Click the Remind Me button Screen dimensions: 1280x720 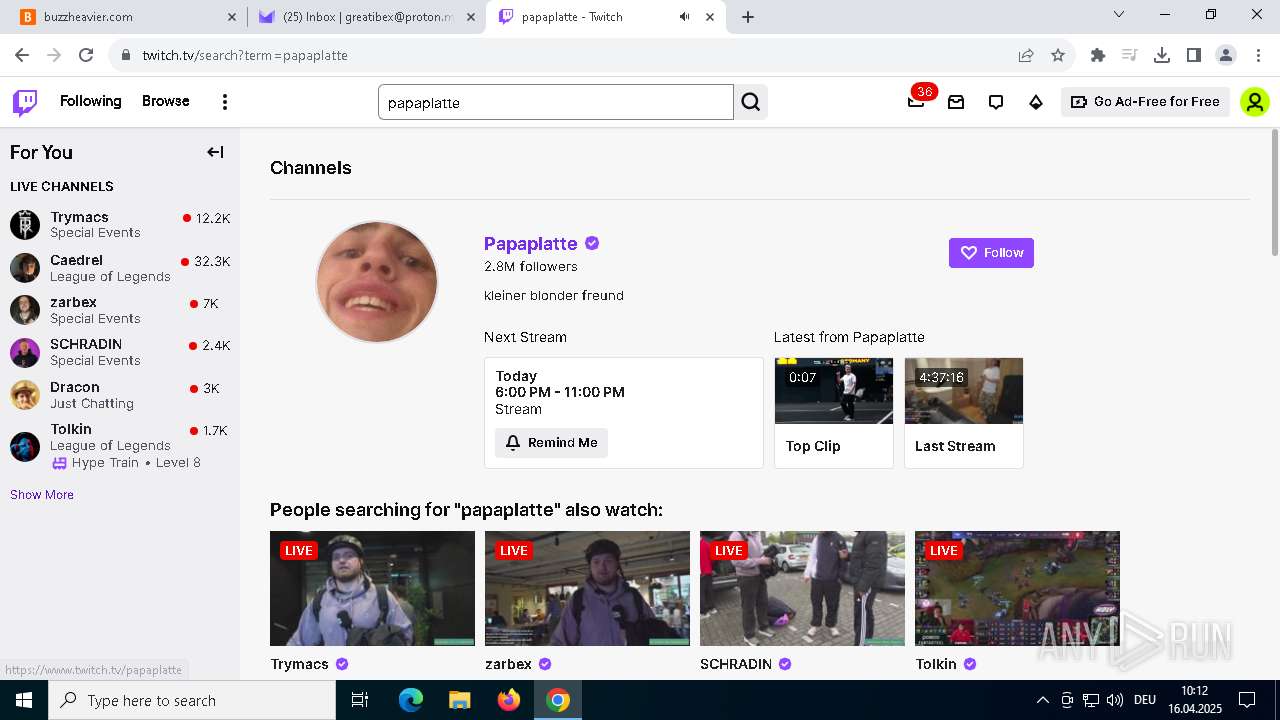[x=551, y=443]
